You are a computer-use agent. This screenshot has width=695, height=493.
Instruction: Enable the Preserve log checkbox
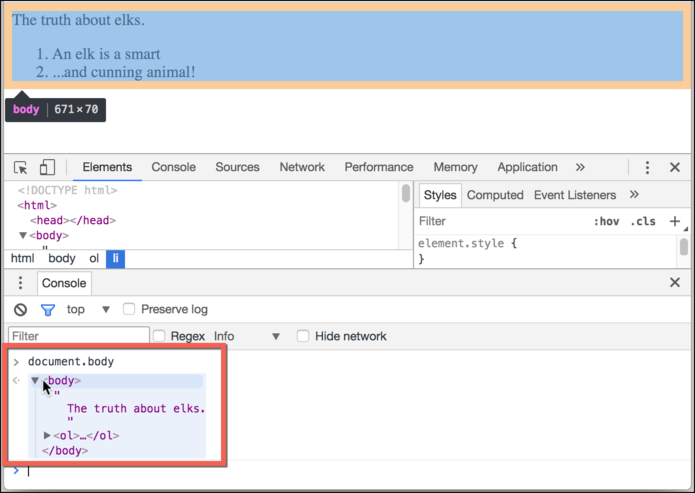click(129, 310)
